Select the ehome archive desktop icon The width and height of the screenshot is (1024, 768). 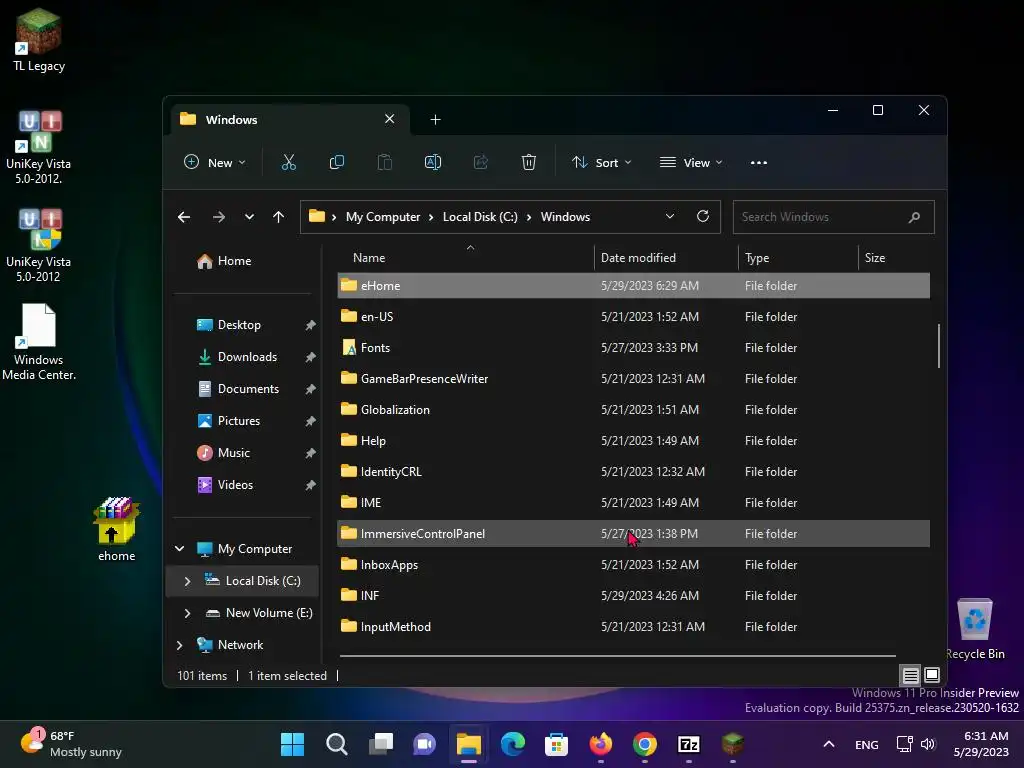point(116,530)
